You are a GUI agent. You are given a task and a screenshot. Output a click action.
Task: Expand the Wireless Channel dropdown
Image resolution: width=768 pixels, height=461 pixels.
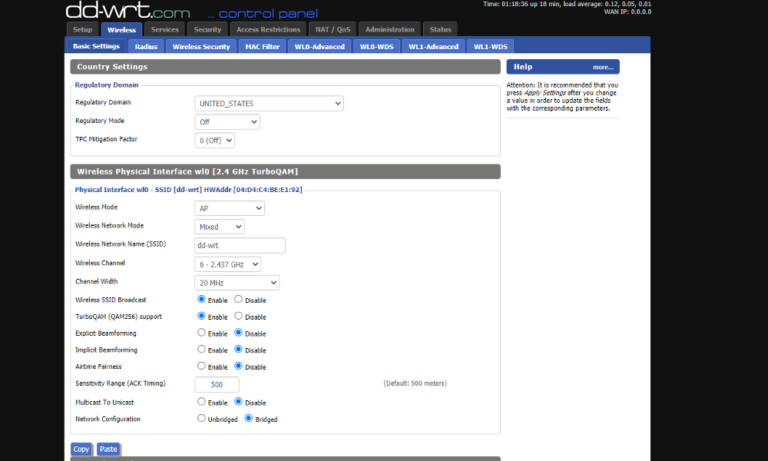228,264
